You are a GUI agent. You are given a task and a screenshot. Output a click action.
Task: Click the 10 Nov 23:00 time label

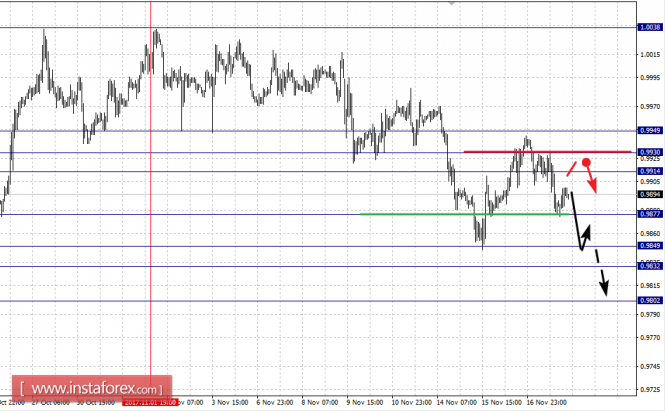[411, 402]
